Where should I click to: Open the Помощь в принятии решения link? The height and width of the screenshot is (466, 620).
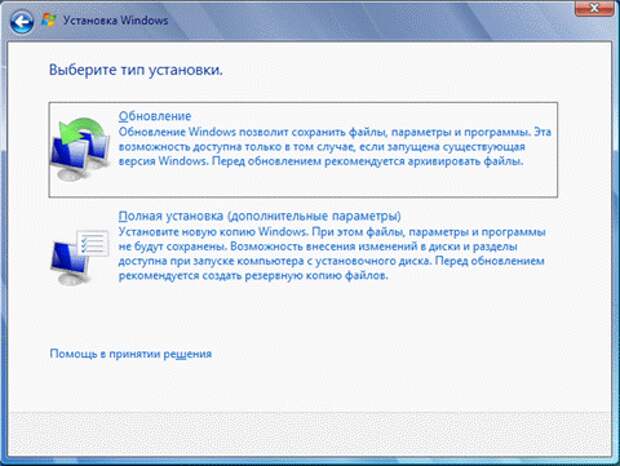[131, 353]
